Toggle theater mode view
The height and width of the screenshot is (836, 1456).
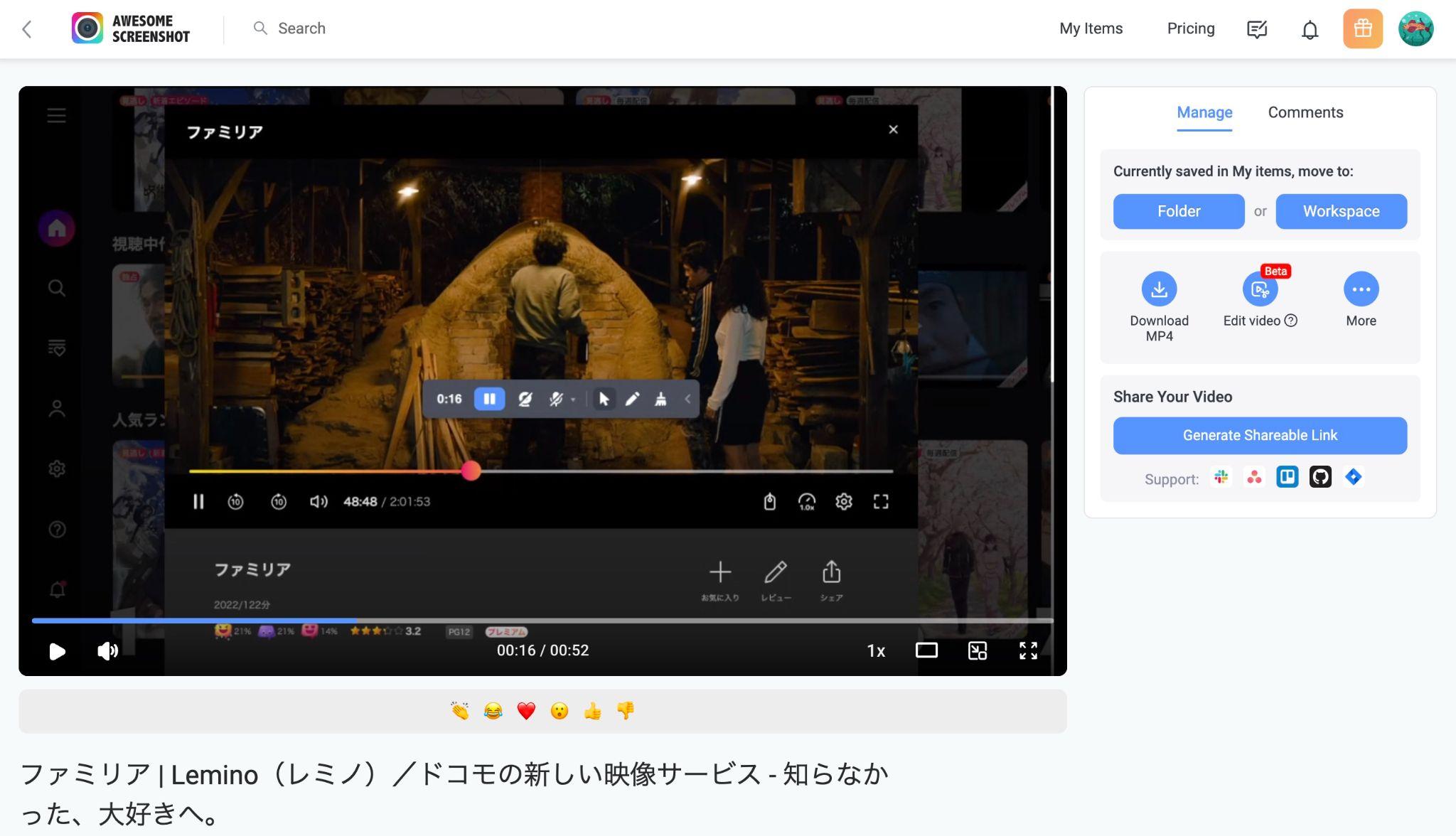coord(926,650)
